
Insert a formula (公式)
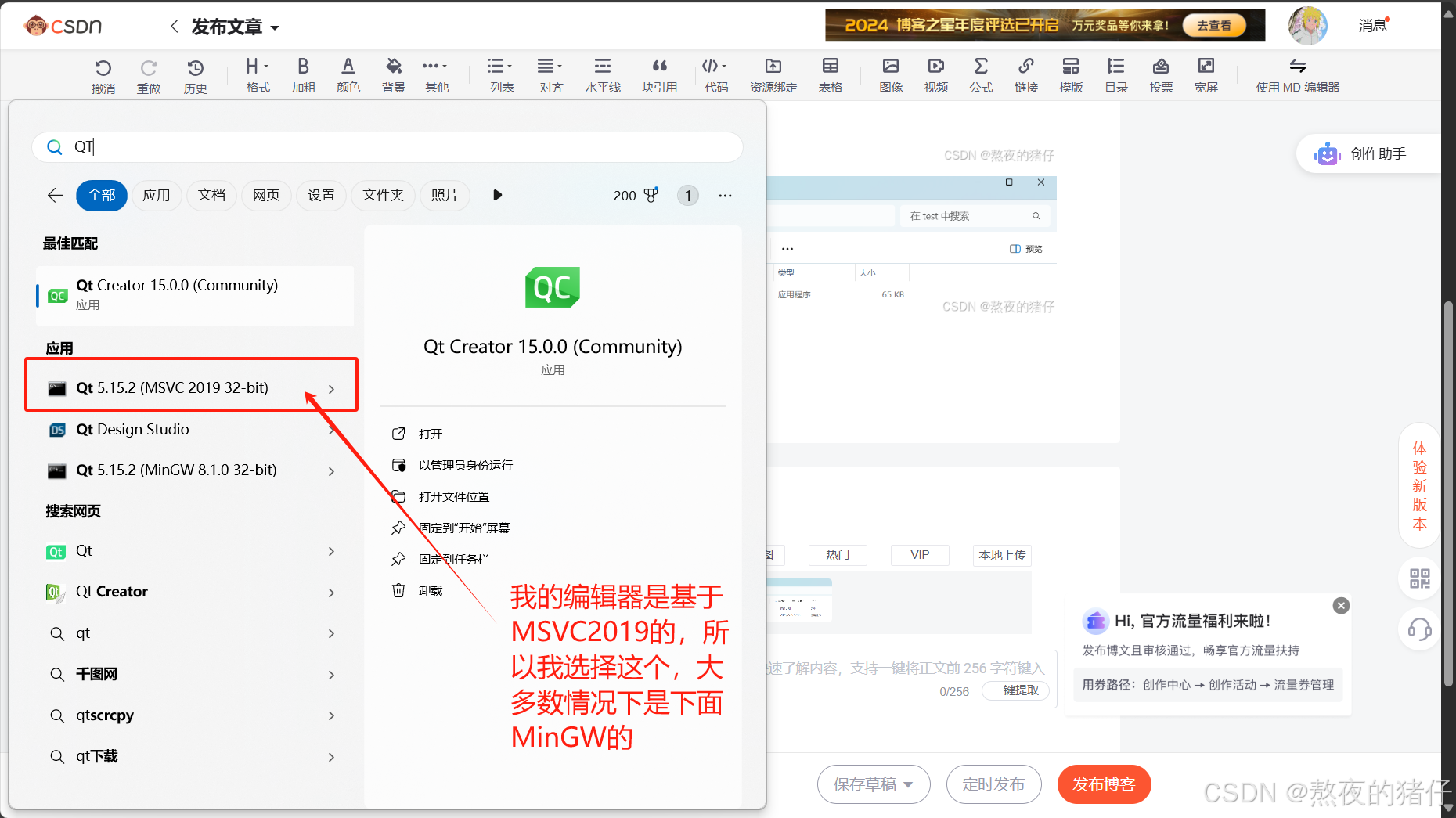click(x=981, y=75)
